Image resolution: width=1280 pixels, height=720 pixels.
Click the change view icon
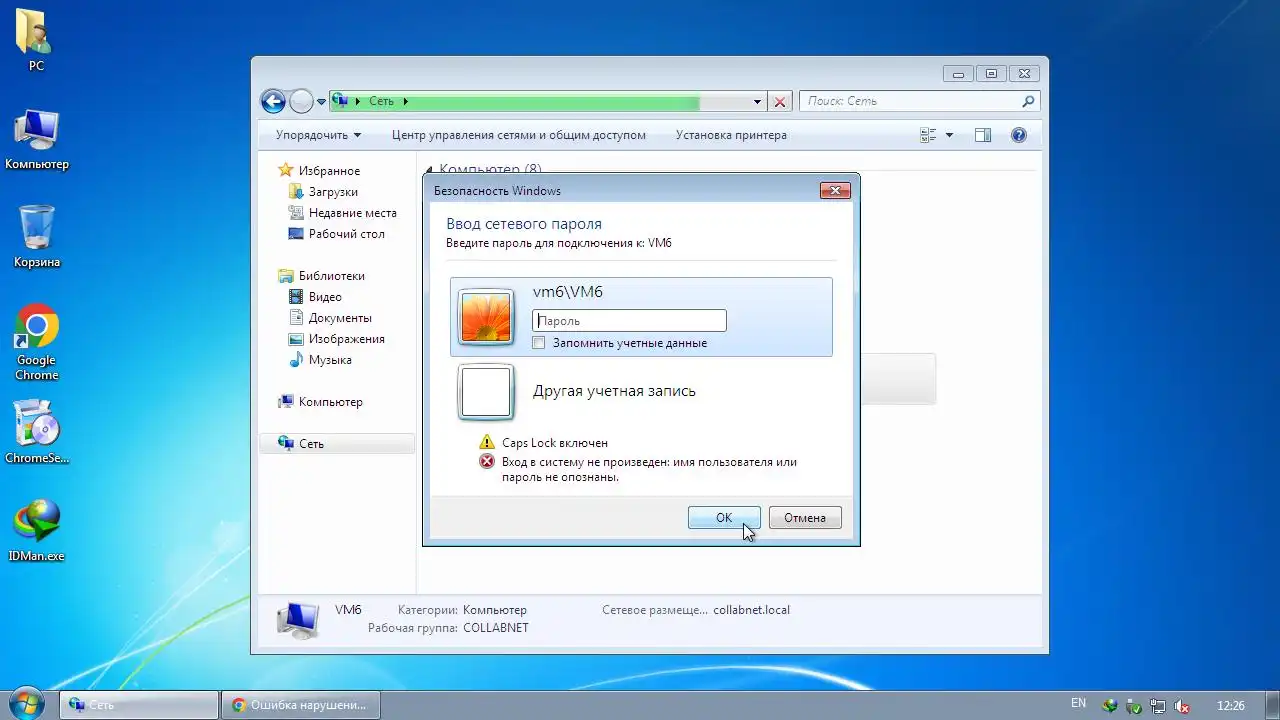928,135
